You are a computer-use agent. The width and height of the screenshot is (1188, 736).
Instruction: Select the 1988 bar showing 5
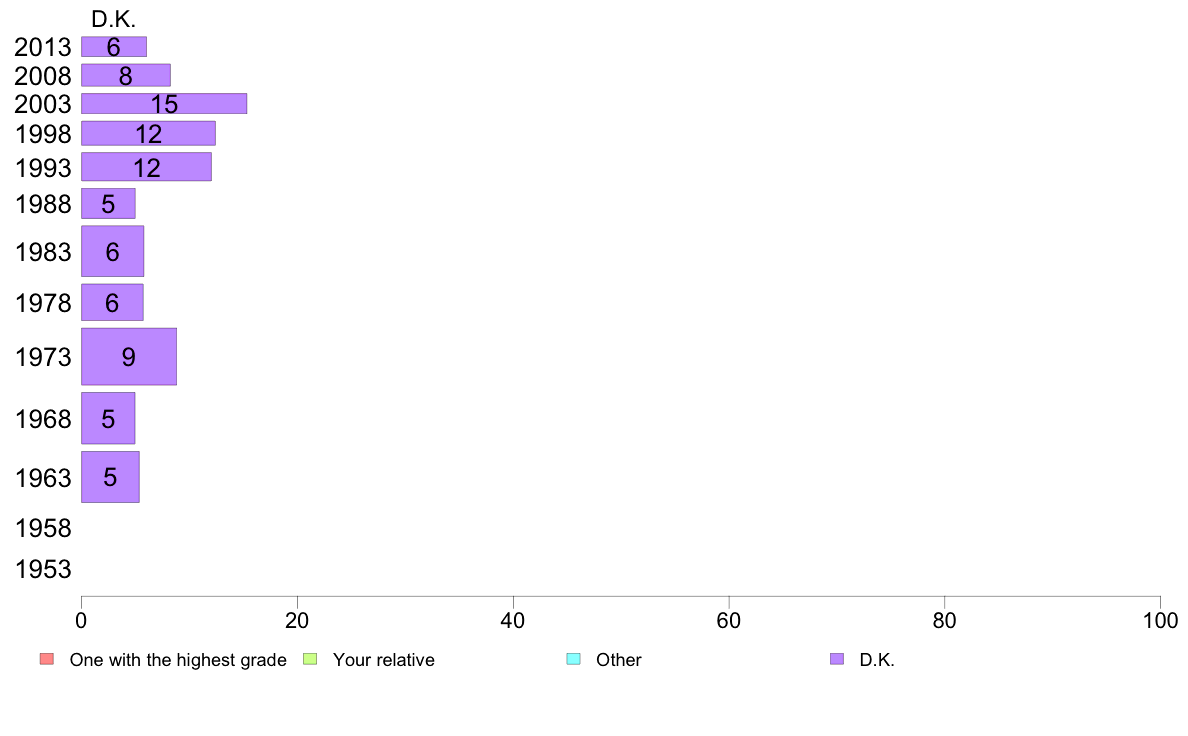pyautogui.click(x=108, y=203)
